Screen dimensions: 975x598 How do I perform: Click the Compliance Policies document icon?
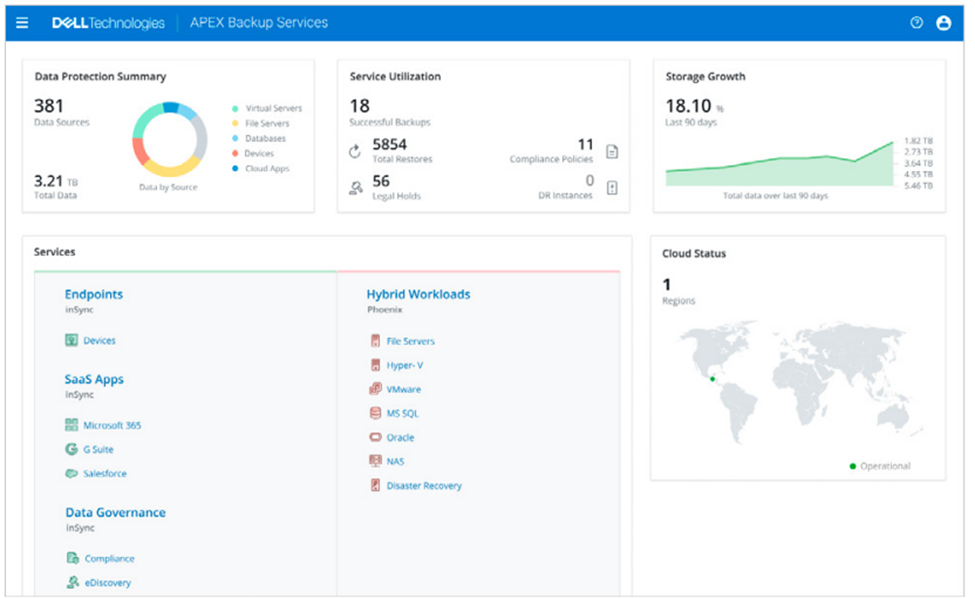612,152
